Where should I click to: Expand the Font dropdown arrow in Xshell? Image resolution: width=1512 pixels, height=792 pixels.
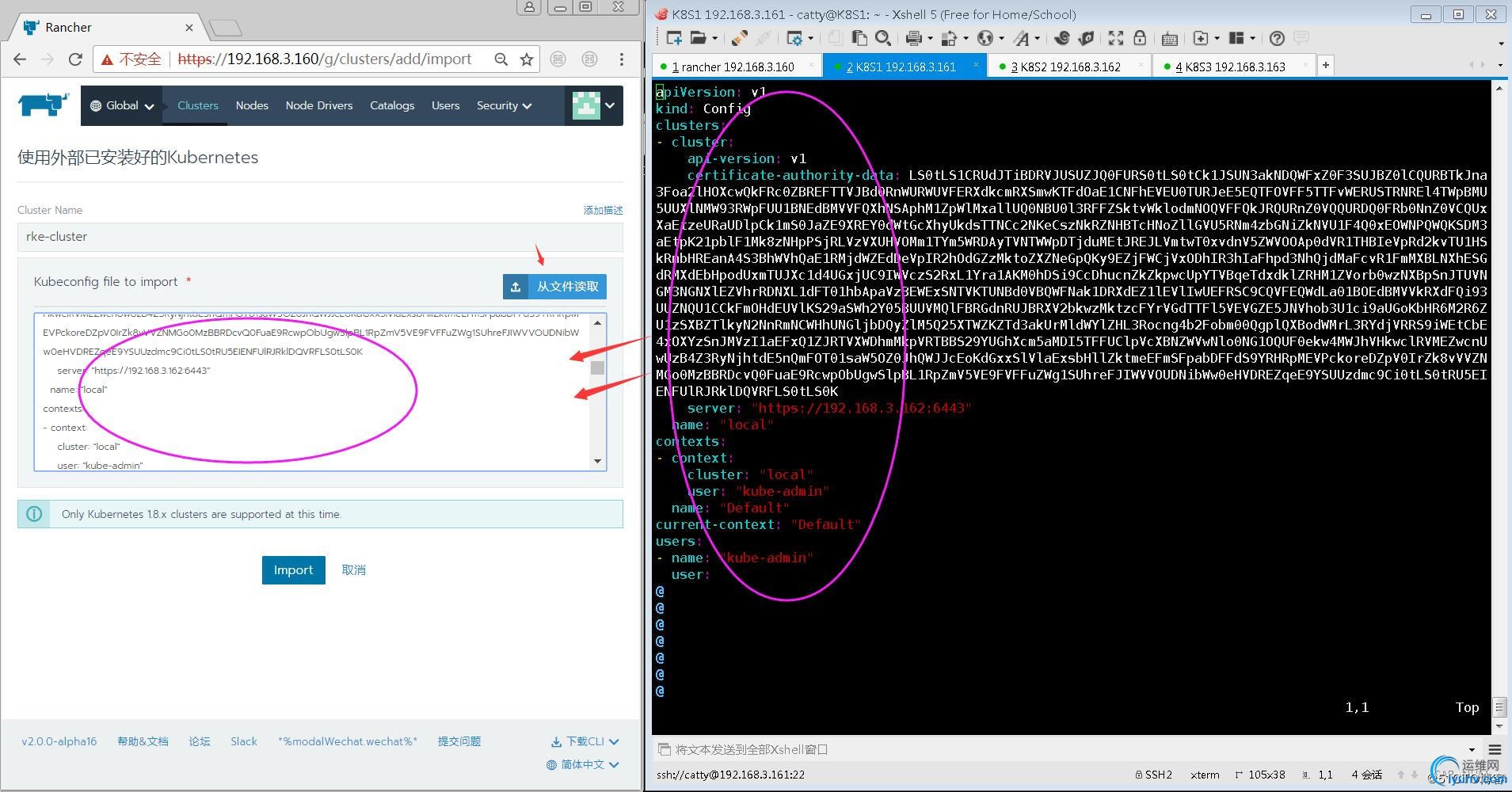coord(1038,38)
